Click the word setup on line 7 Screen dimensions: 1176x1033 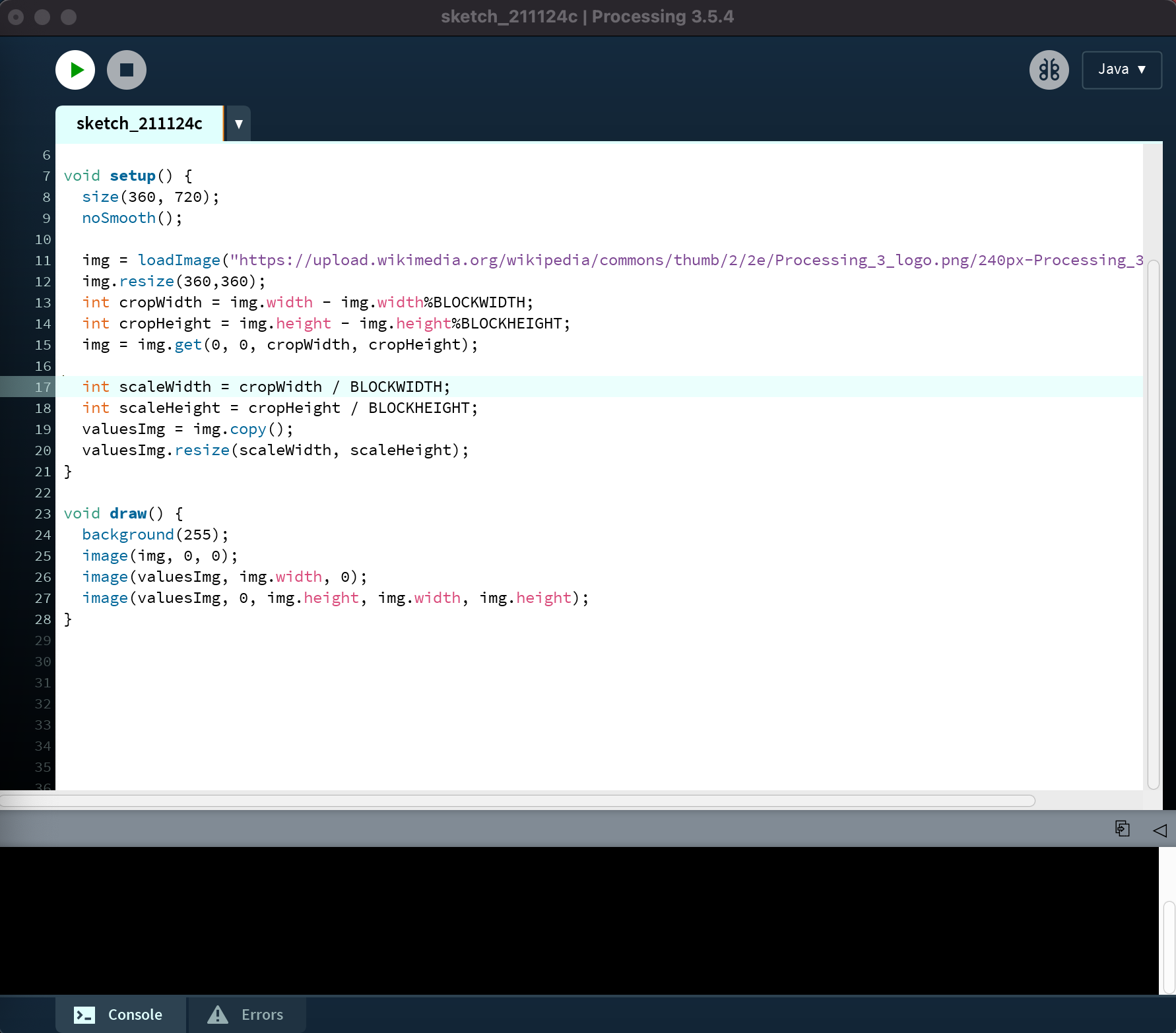[133, 175]
